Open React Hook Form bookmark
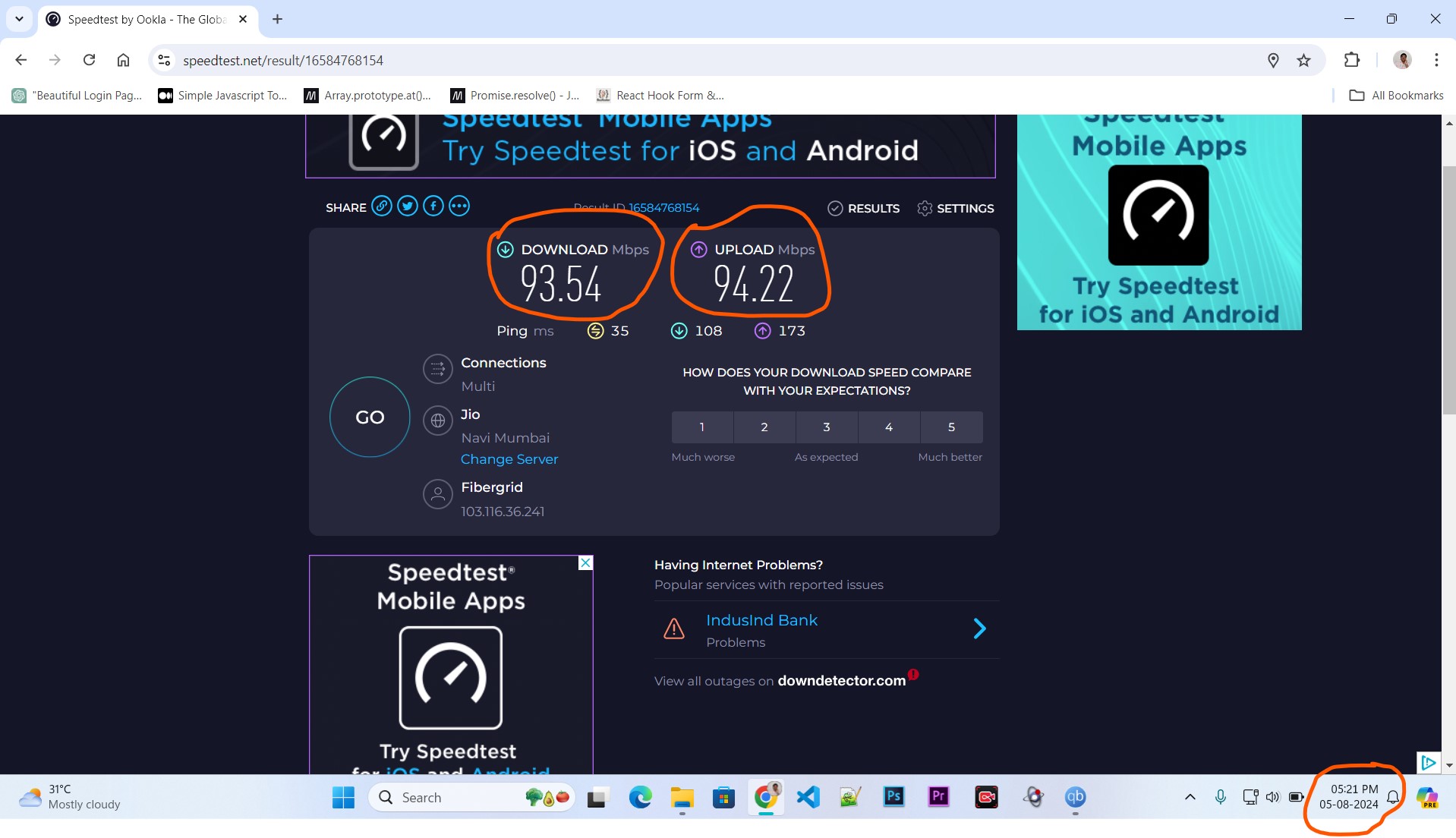The image size is (1456, 838). coord(660,95)
